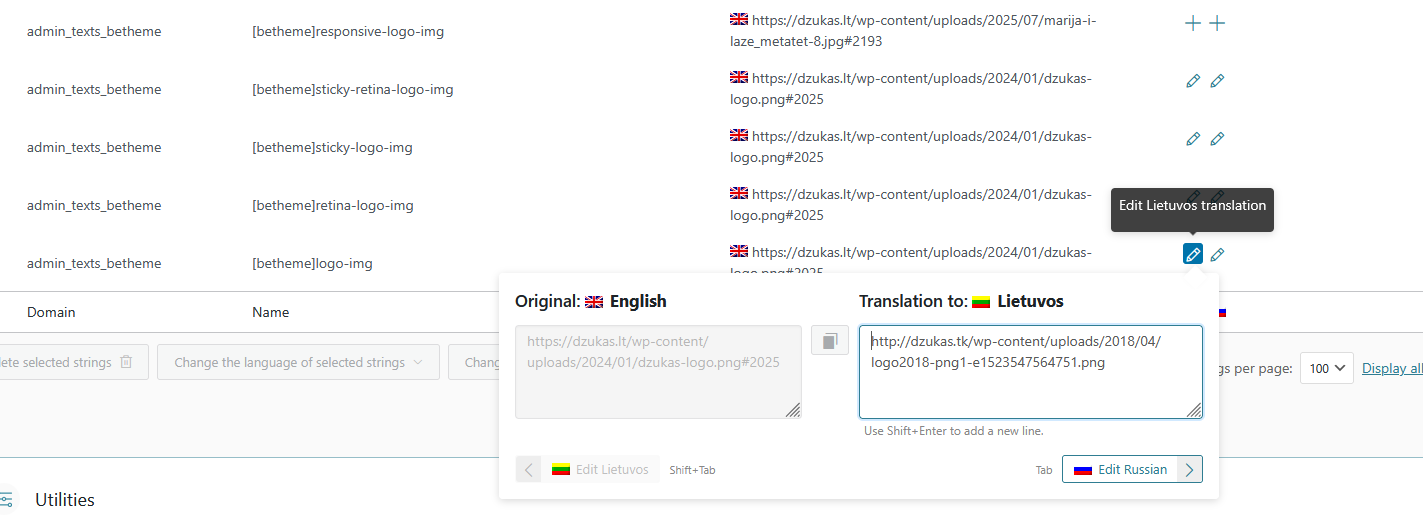1423x515 pixels.
Task: Add Lietuvos translation for responsive-logo-img
Action: (x=1192, y=23)
